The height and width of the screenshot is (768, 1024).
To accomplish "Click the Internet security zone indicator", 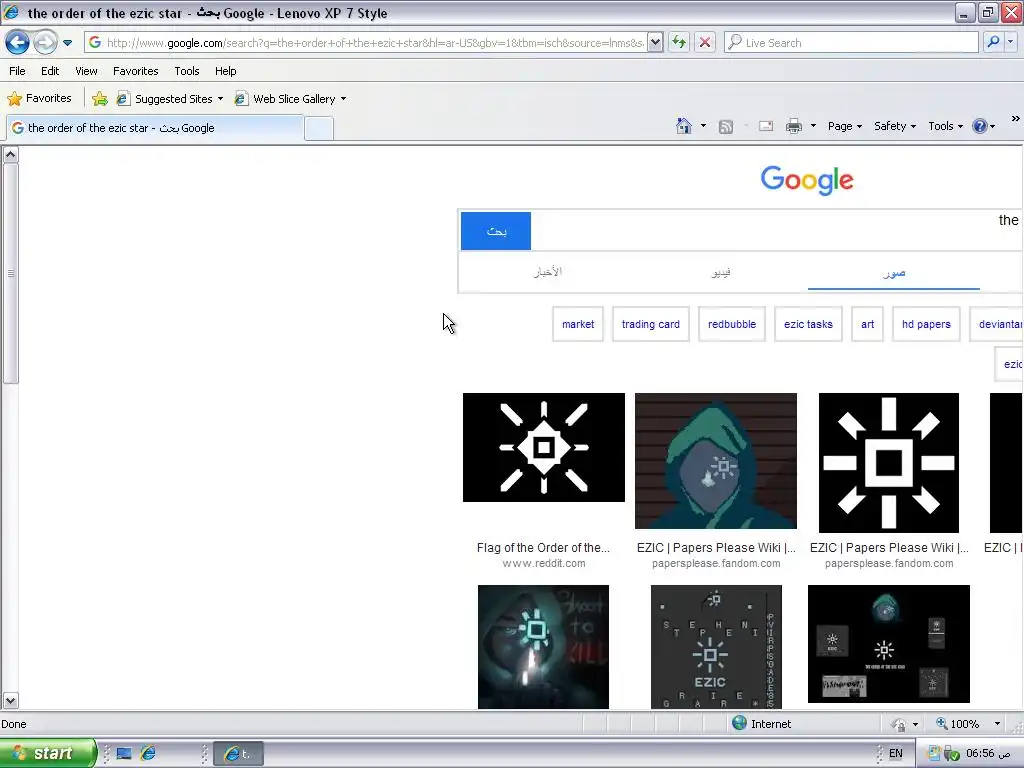I will click(x=761, y=724).
